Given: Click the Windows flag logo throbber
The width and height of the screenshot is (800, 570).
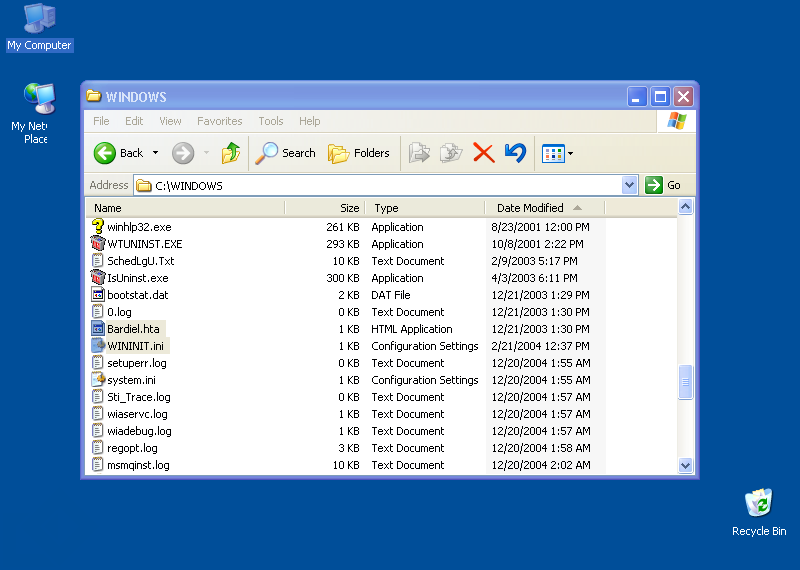Looking at the screenshot, I should pos(677,121).
